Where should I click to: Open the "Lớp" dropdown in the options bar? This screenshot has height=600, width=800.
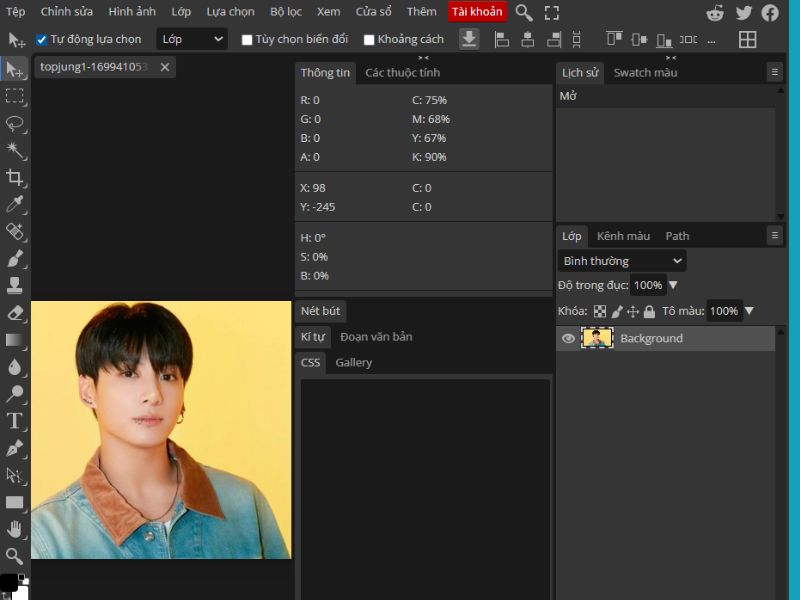191,39
